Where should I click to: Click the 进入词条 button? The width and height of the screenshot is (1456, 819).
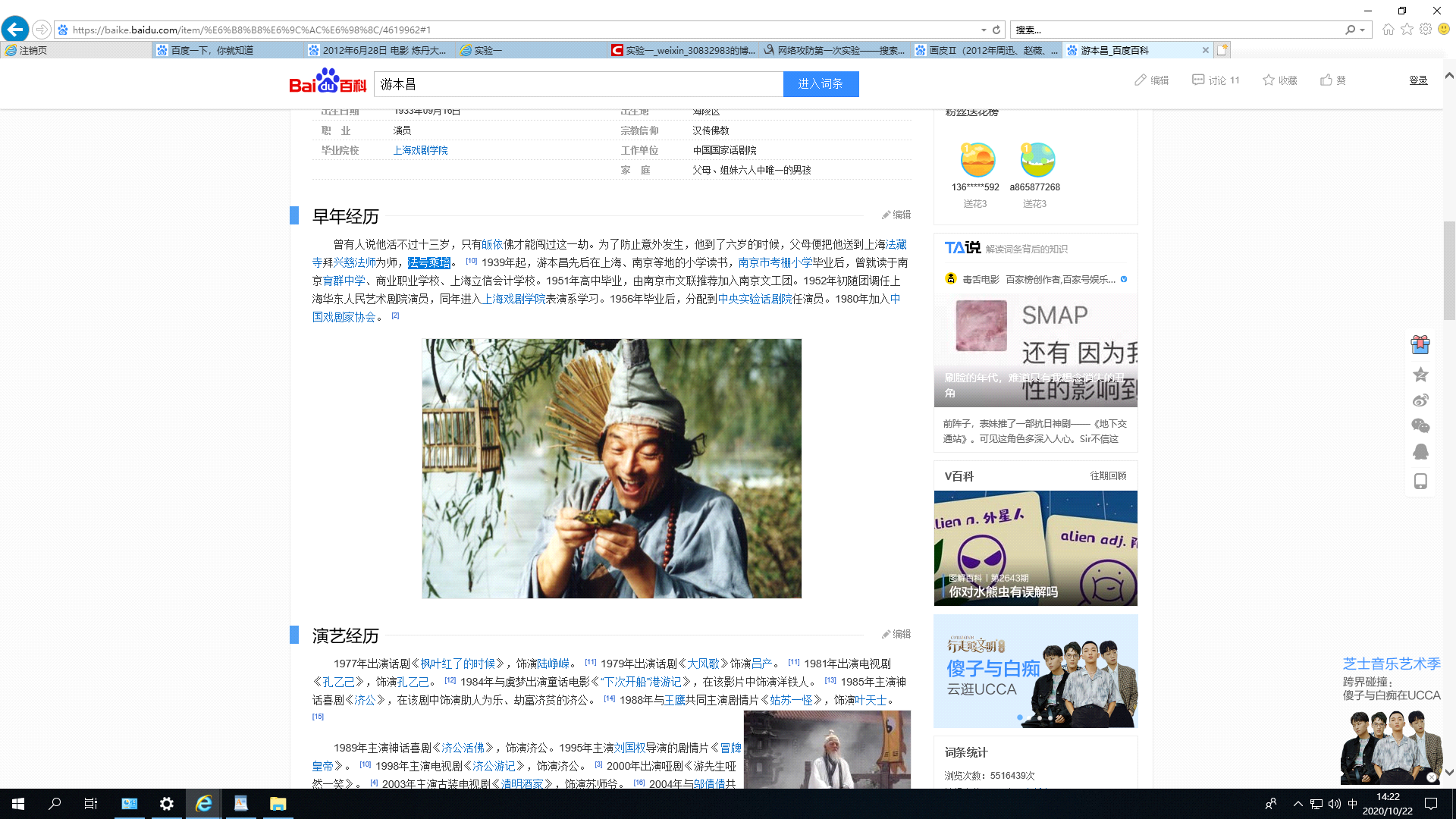pyautogui.click(x=821, y=84)
